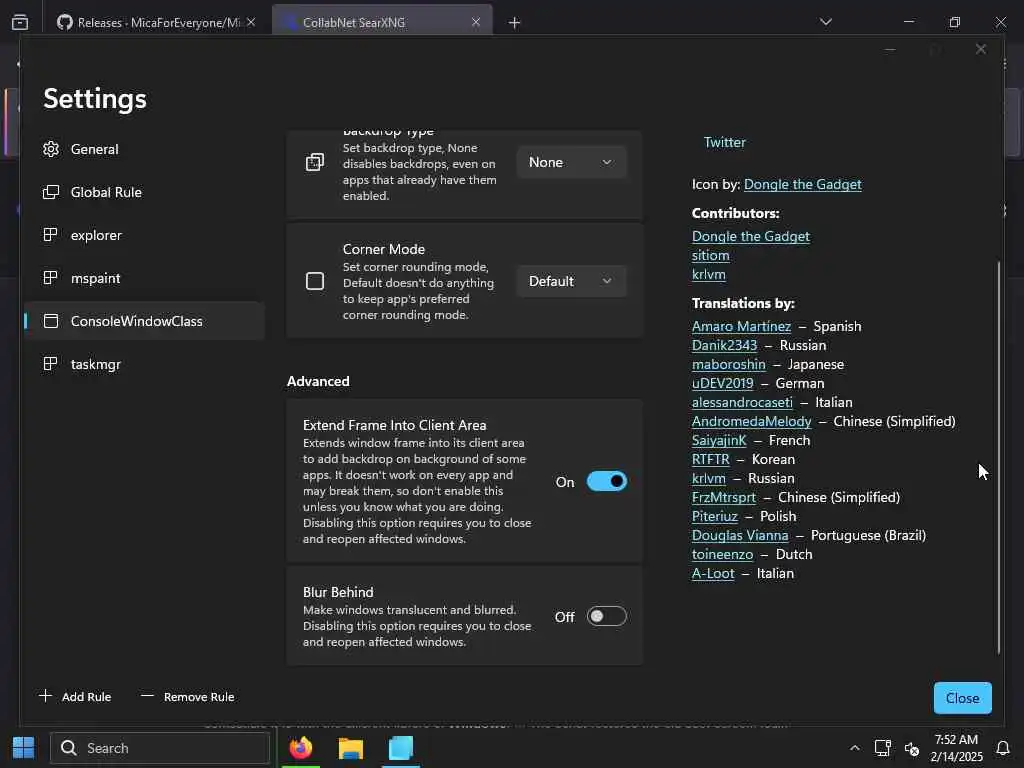1024x768 pixels.
Task: Open RTFTR translator link
Action: (x=711, y=459)
